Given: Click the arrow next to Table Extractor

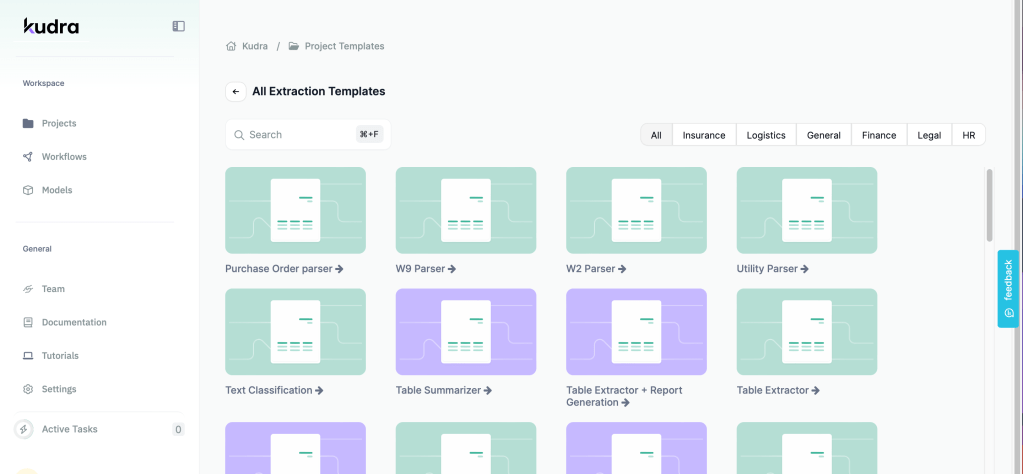Looking at the screenshot, I should (816, 391).
